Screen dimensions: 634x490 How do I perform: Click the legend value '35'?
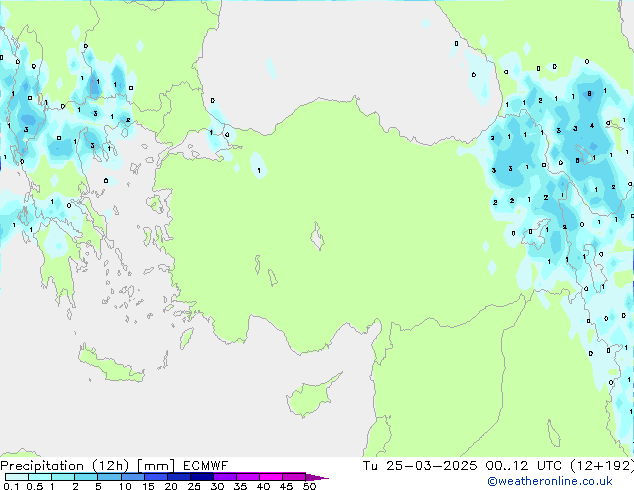[x=240, y=486]
